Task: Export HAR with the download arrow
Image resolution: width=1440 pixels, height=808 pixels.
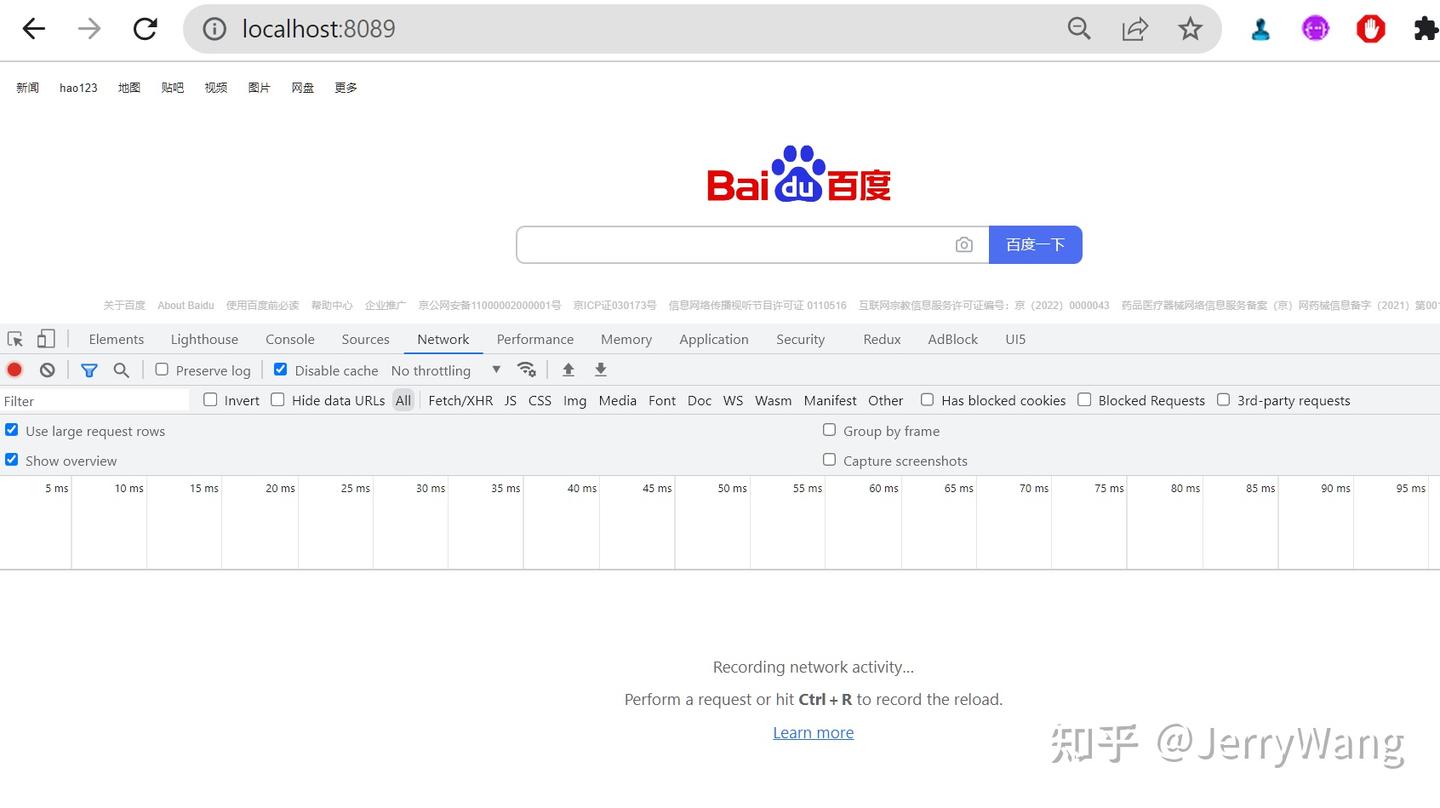Action: point(601,370)
